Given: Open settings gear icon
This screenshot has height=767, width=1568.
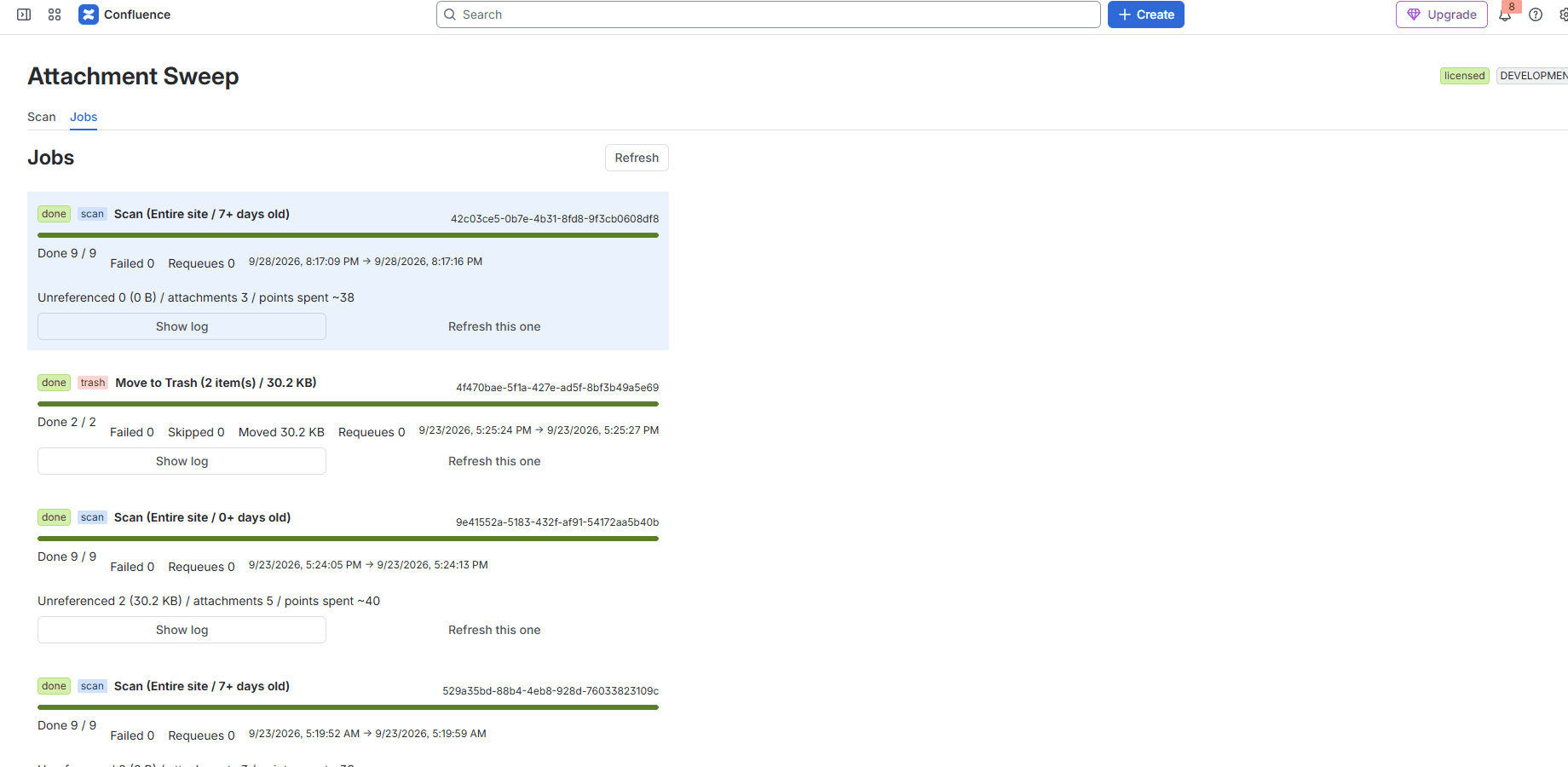Looking at the screenshot, I should coord(1564,14).
